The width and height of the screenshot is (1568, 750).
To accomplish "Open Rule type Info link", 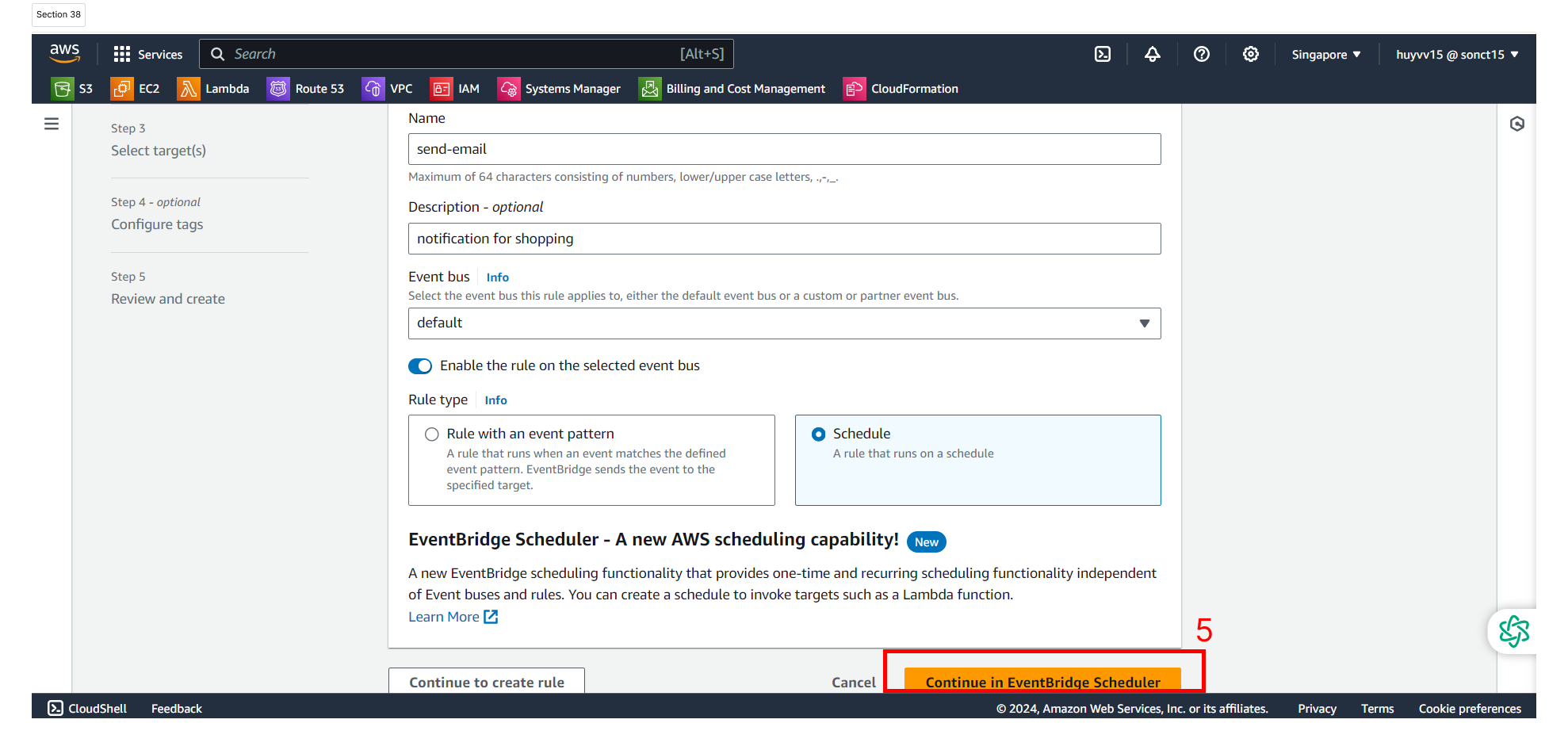I will click(496, 400).
